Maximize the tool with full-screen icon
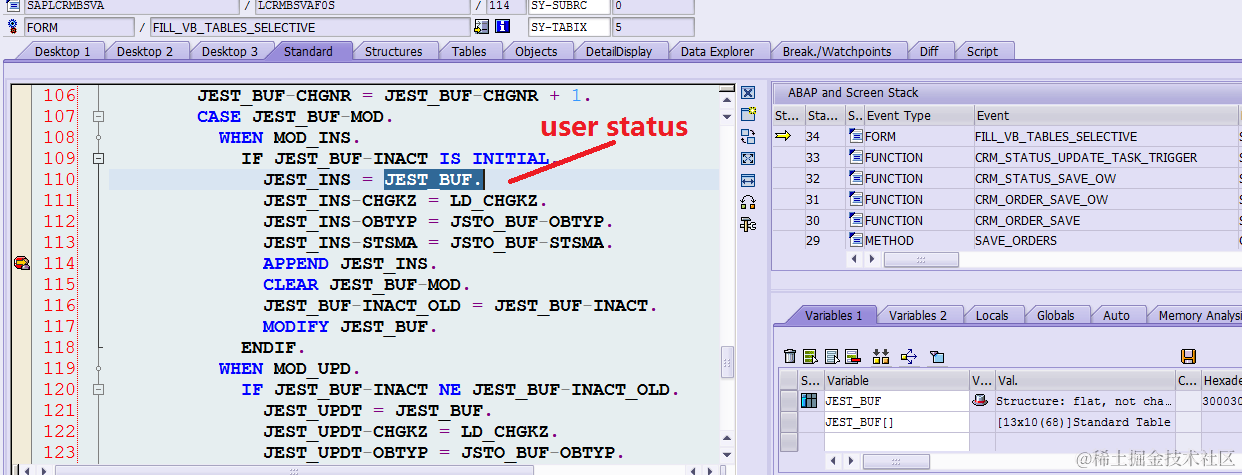1242x475 pixels. pyautogui.click(x=748, y=159)
